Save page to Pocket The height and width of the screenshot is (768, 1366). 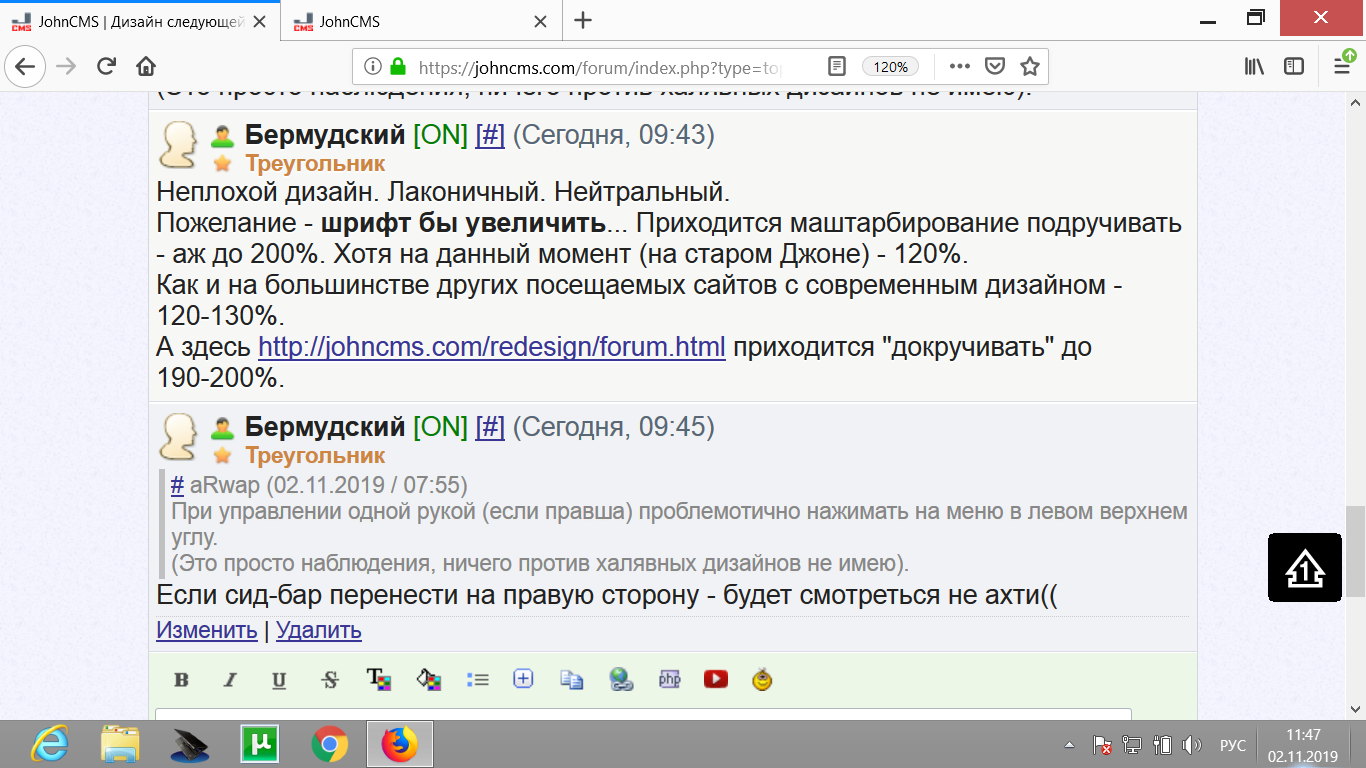click(995, 67)
